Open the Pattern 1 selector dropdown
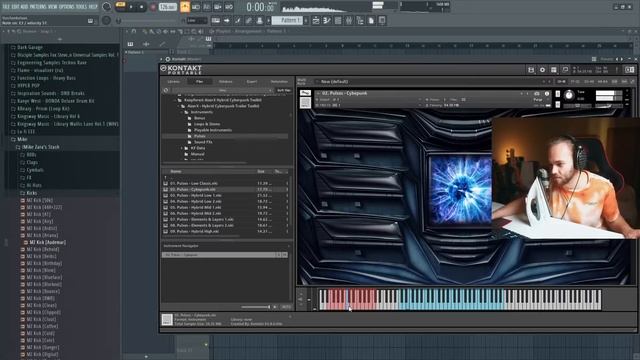The width and height of the screenshot is (640, 360). [x=287, y=20]
